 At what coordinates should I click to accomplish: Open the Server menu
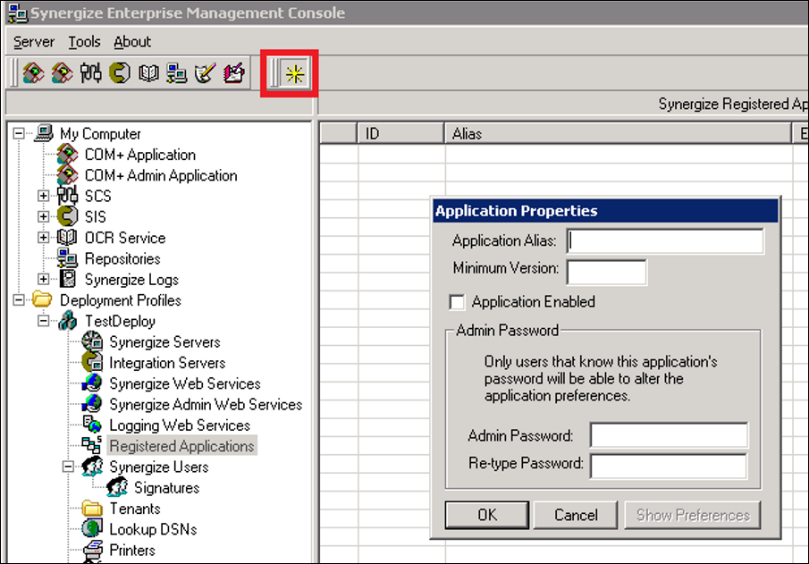pos(34,42)
